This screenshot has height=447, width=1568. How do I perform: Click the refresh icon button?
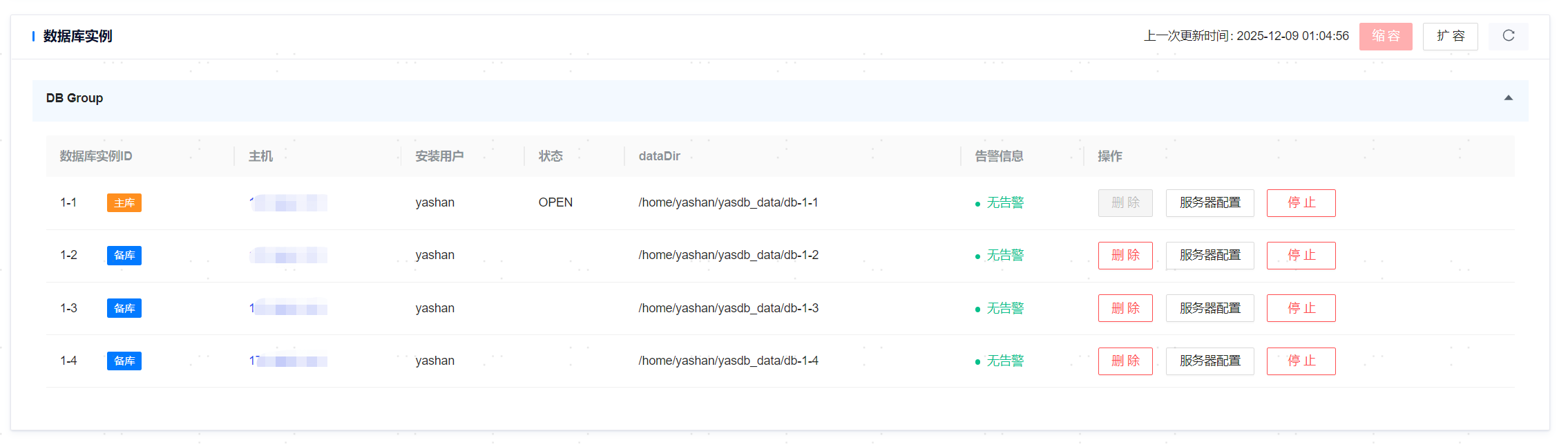1508,36
